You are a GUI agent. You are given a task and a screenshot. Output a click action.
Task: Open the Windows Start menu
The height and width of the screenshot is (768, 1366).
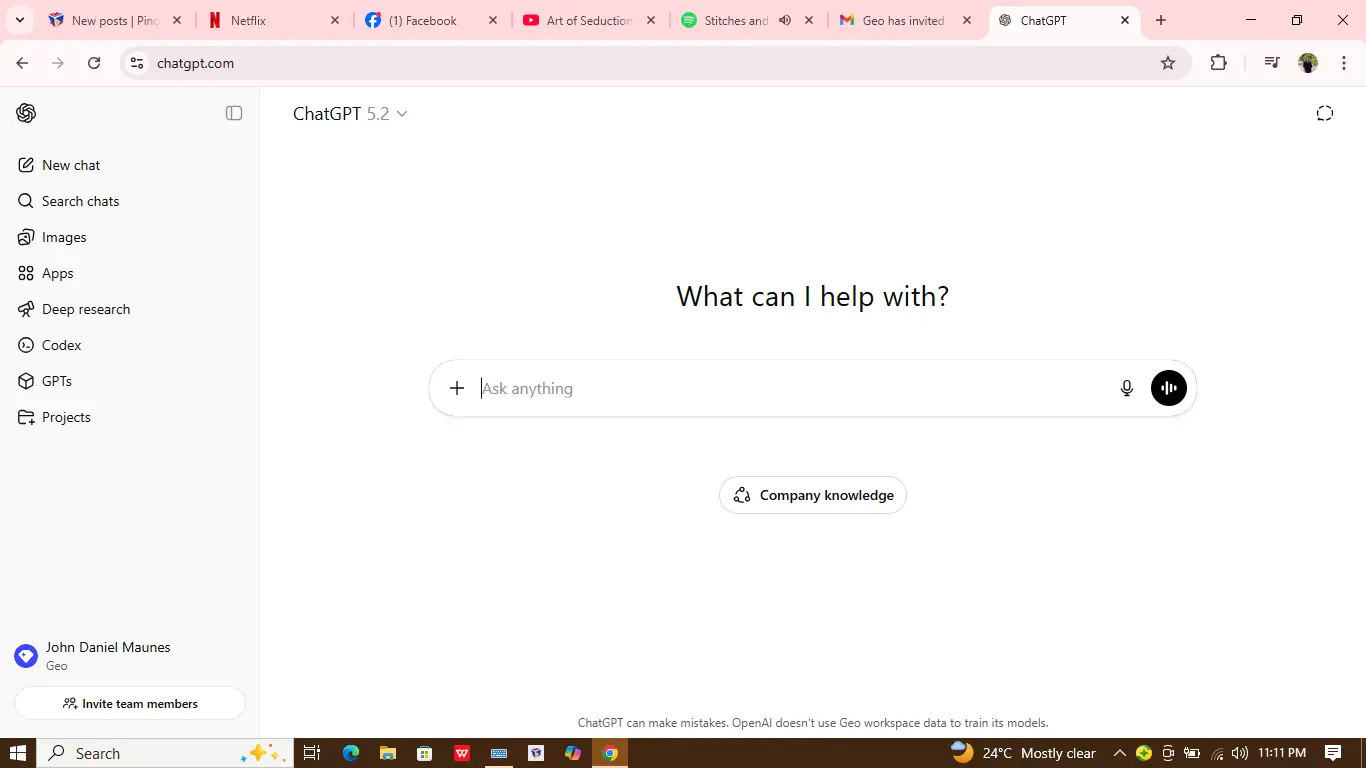click(18, 753)
